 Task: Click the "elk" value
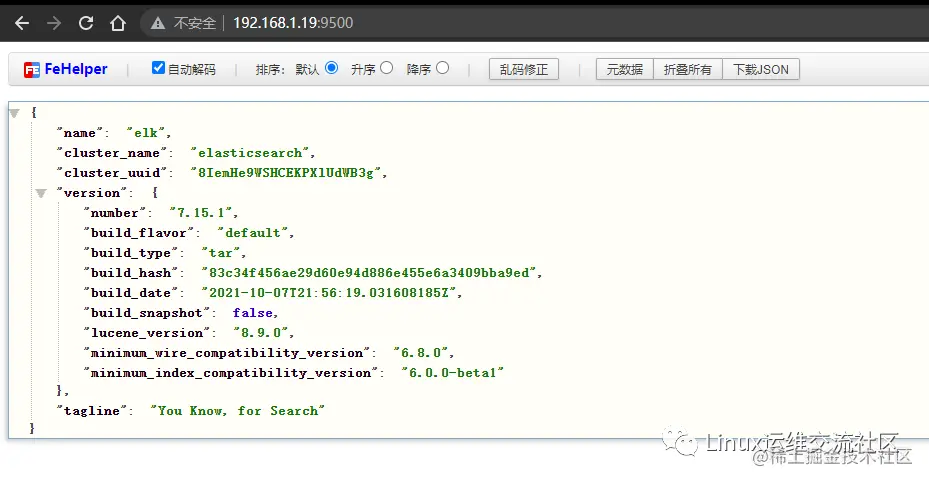click(146, 133)
